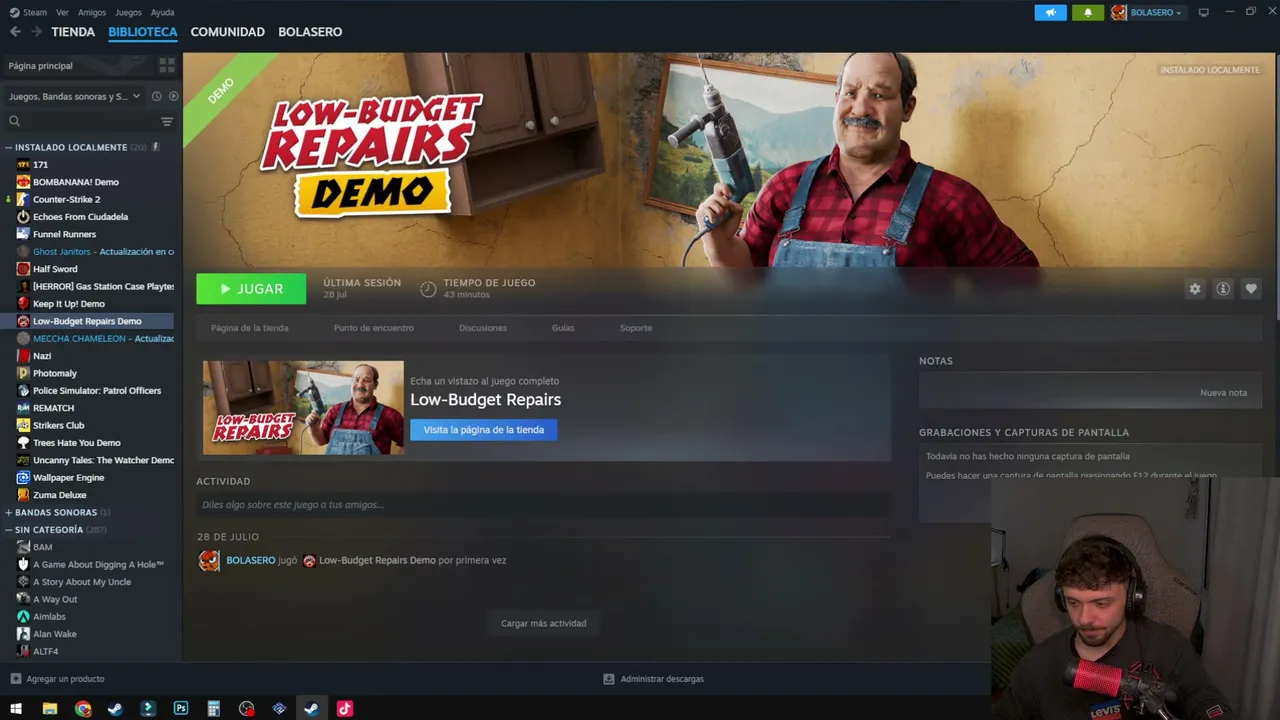Open Photoshop from the taskbar
Image resolution: width=1280 pixels, height=720 pixels.
(x=181, y=709)
